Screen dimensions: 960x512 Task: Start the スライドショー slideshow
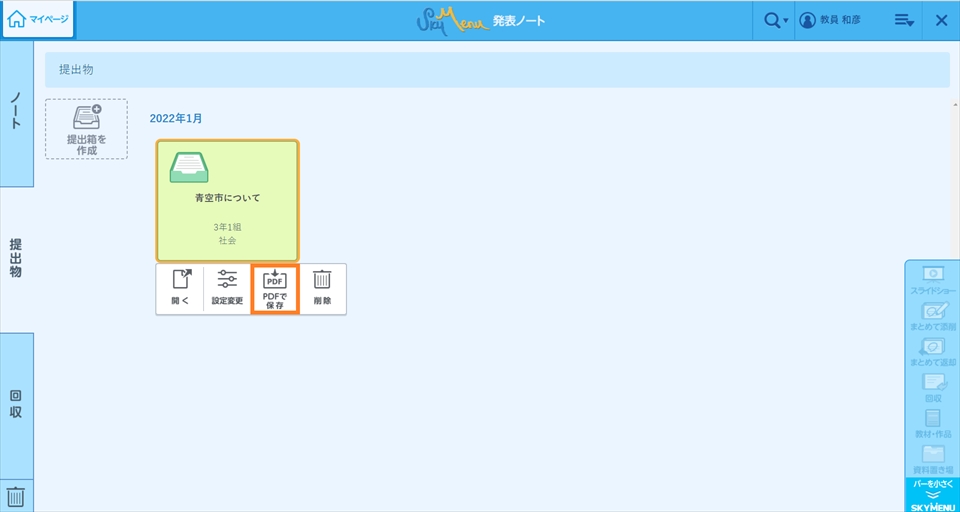click(x=932, y=279)
